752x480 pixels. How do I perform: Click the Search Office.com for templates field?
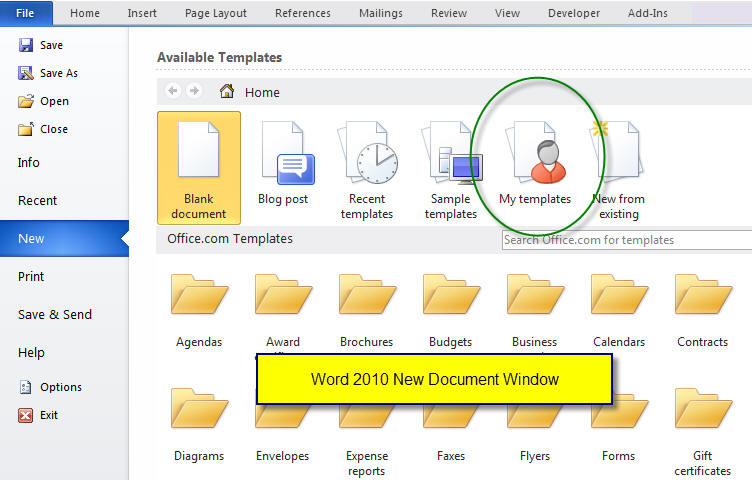[627, 240]
